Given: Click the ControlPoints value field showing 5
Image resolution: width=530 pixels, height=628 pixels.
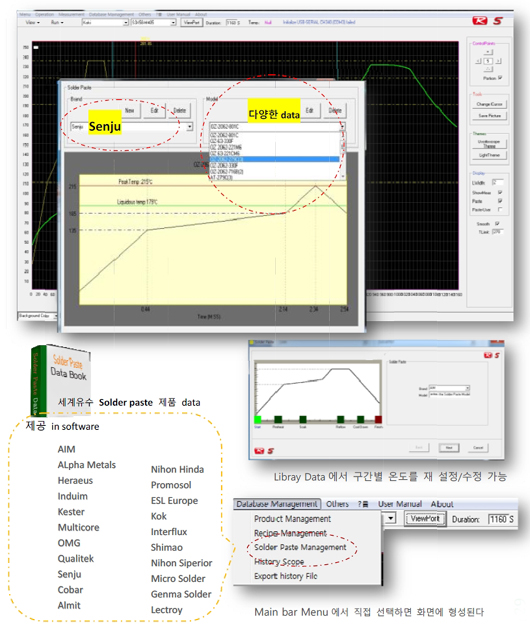Looking at the screenshot, I should pos(488,61).
